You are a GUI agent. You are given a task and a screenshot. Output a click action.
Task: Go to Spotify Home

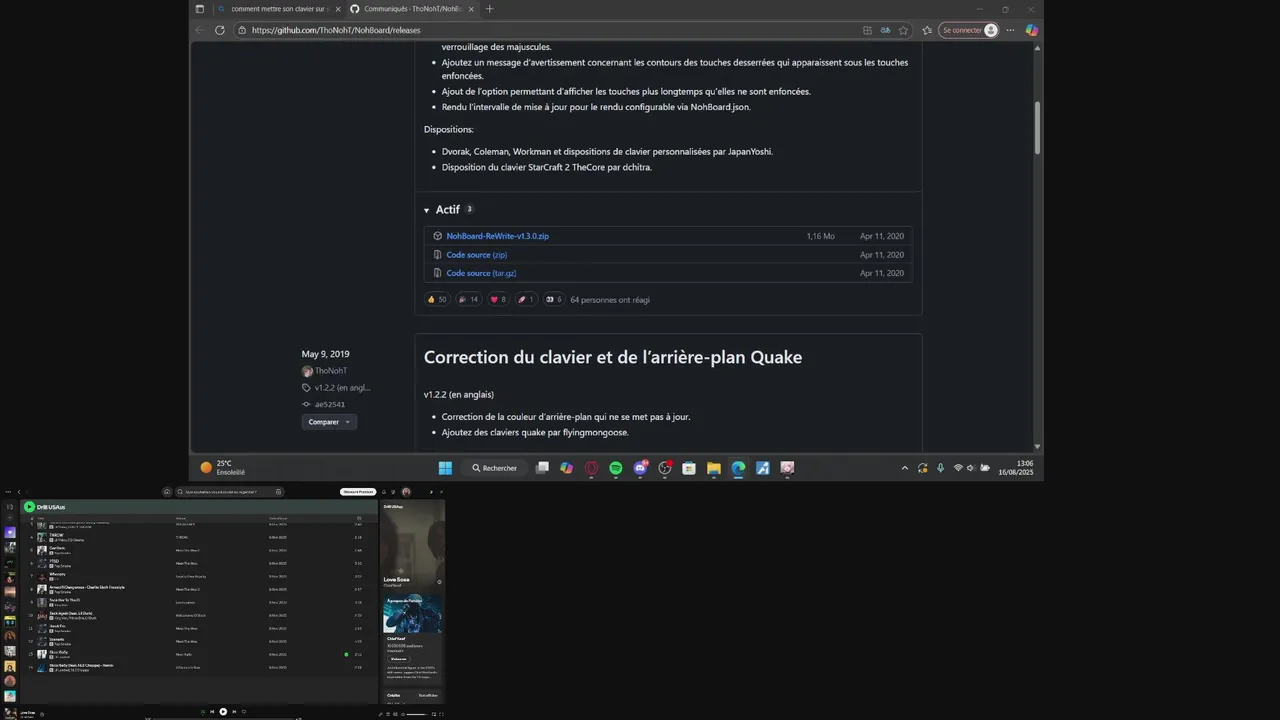pos(167,492)
